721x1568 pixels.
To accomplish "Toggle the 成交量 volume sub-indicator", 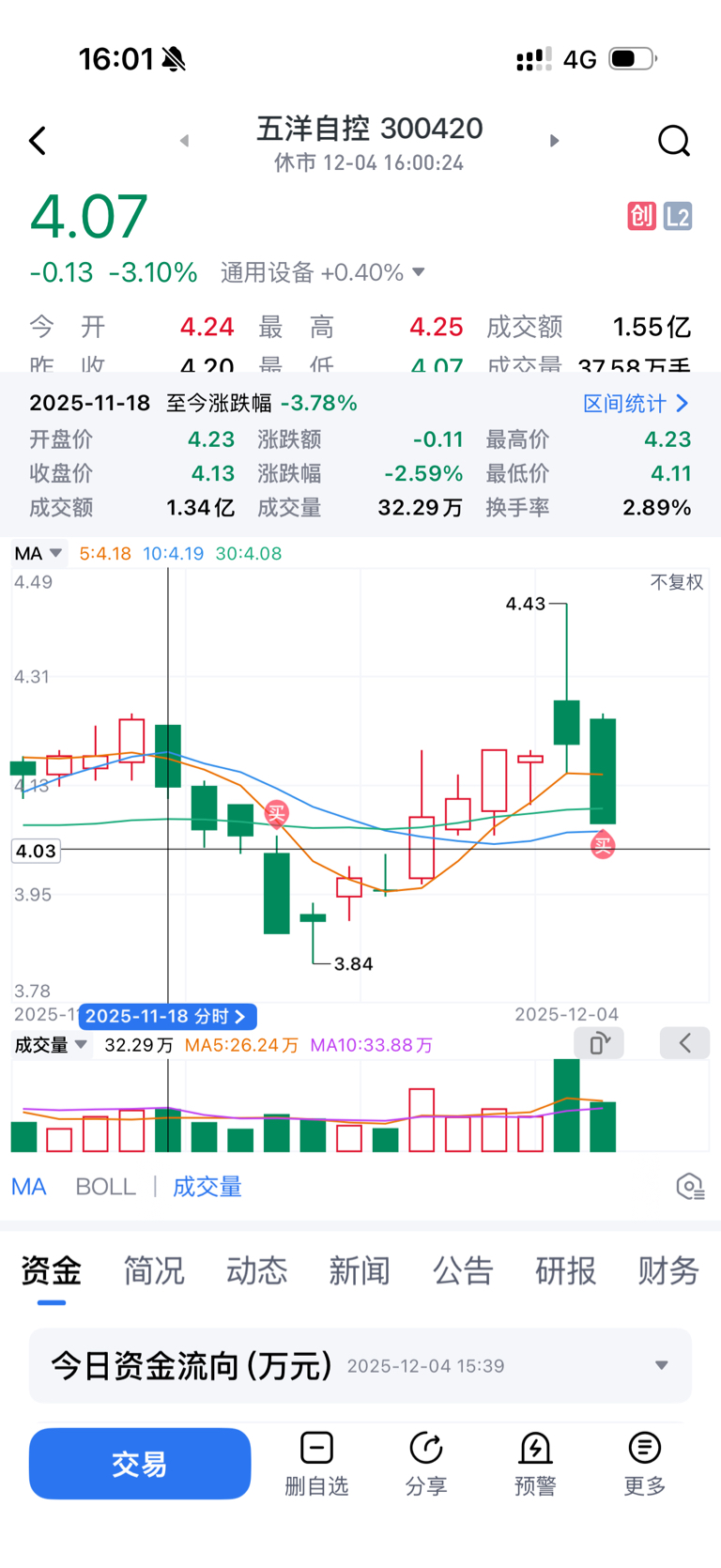I will (207, 1187).
